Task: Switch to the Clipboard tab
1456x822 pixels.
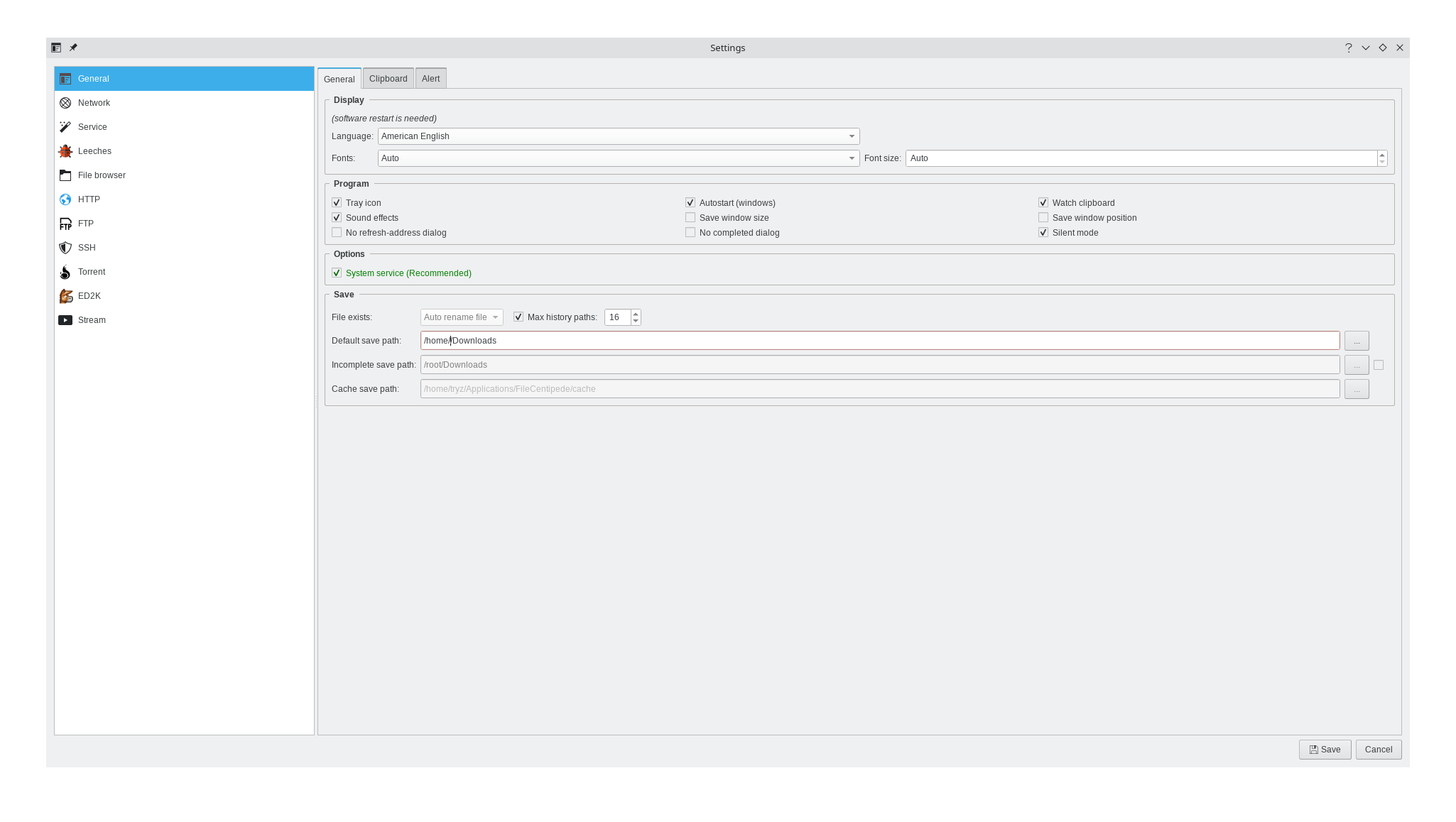Action: (x=388, y=78)
